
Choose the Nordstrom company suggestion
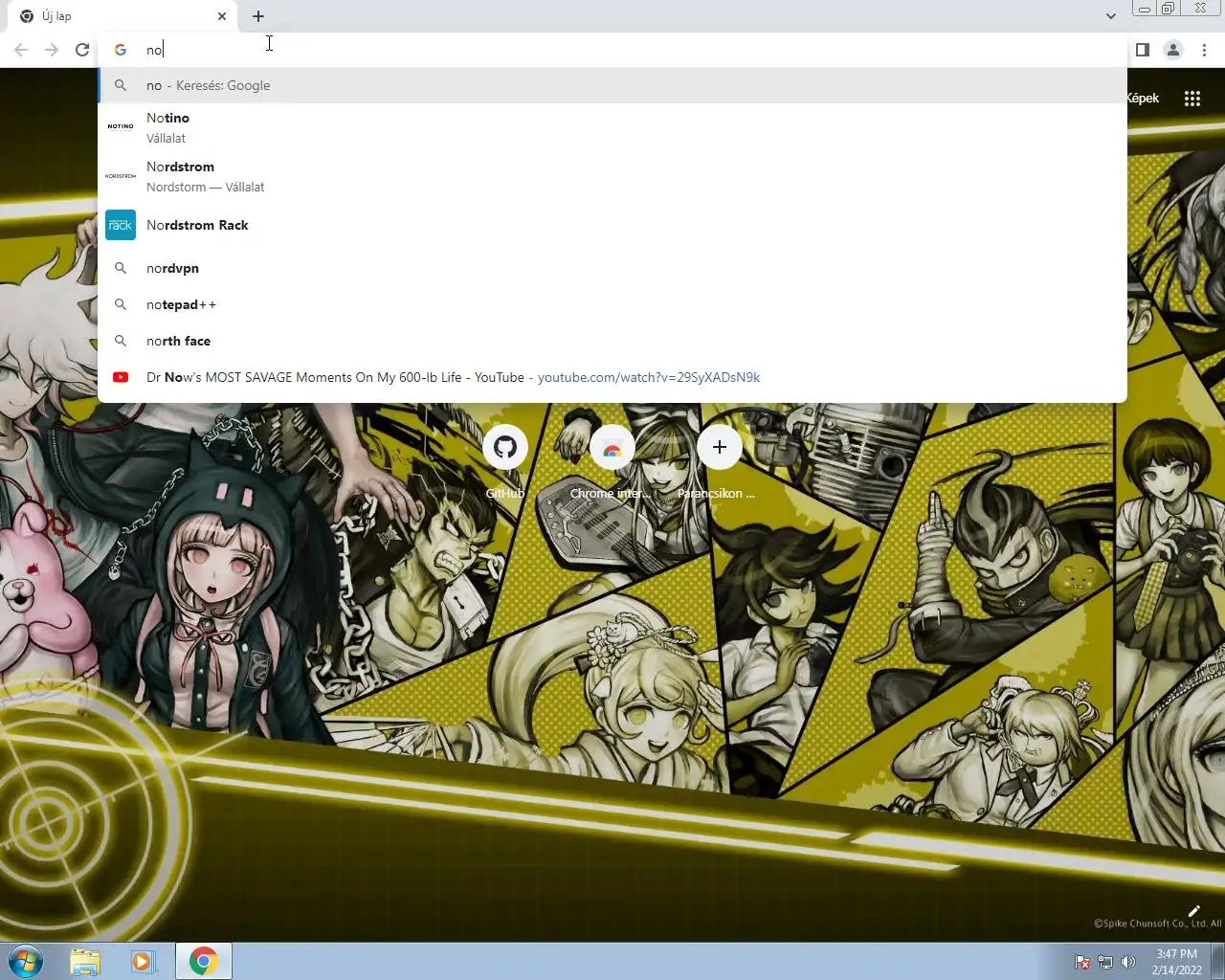coord(612,176)
